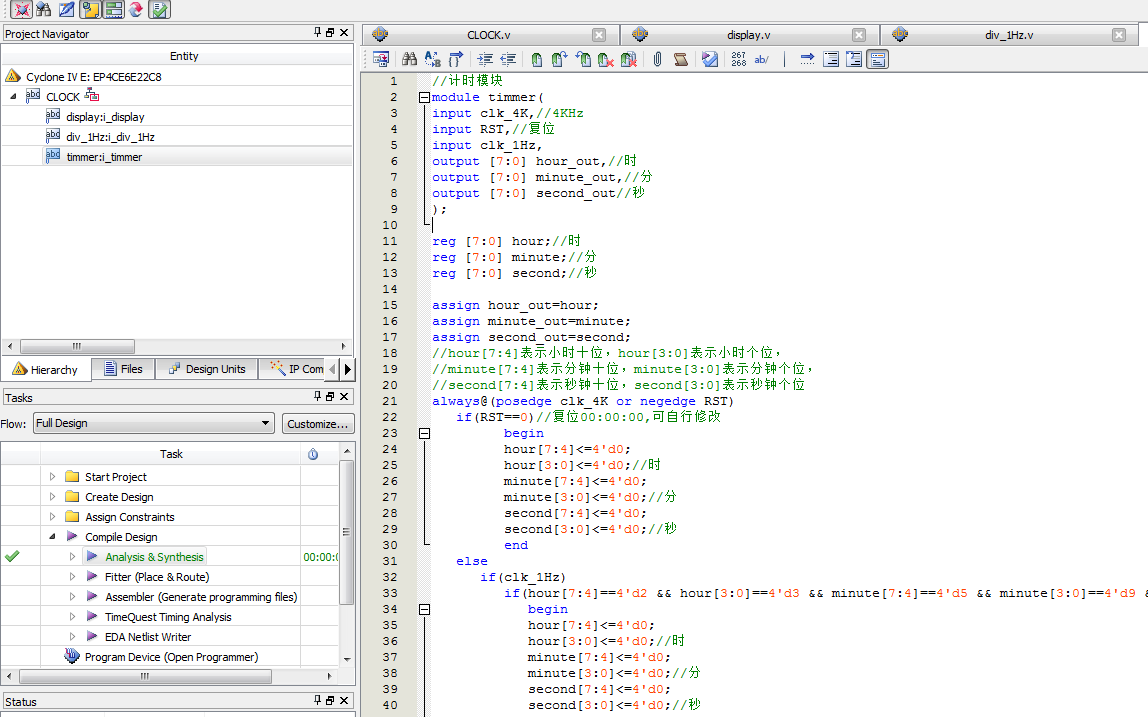Click the paperclip Insert file icon
The height and width of the screenshot is (717, 1148).
point(657,59)
